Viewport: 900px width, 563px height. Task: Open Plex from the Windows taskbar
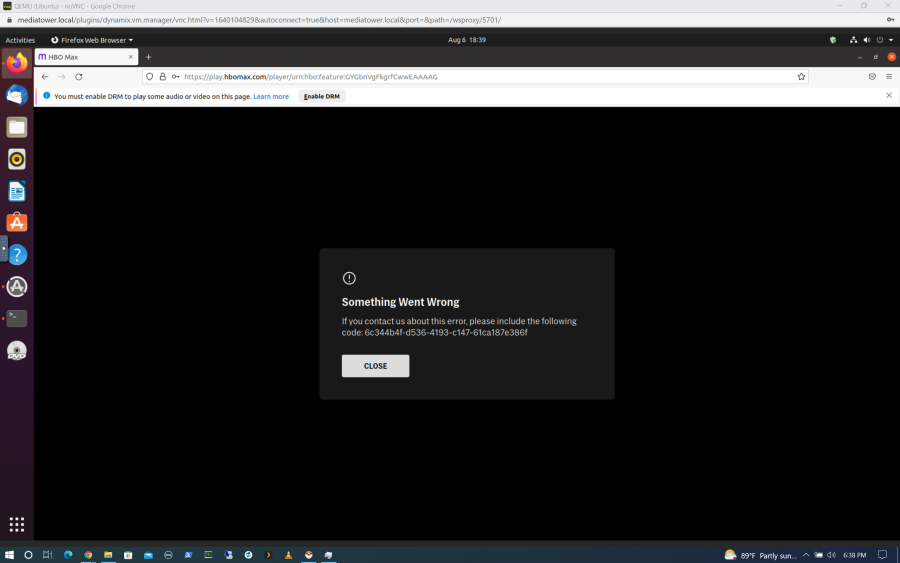[268, 555]
